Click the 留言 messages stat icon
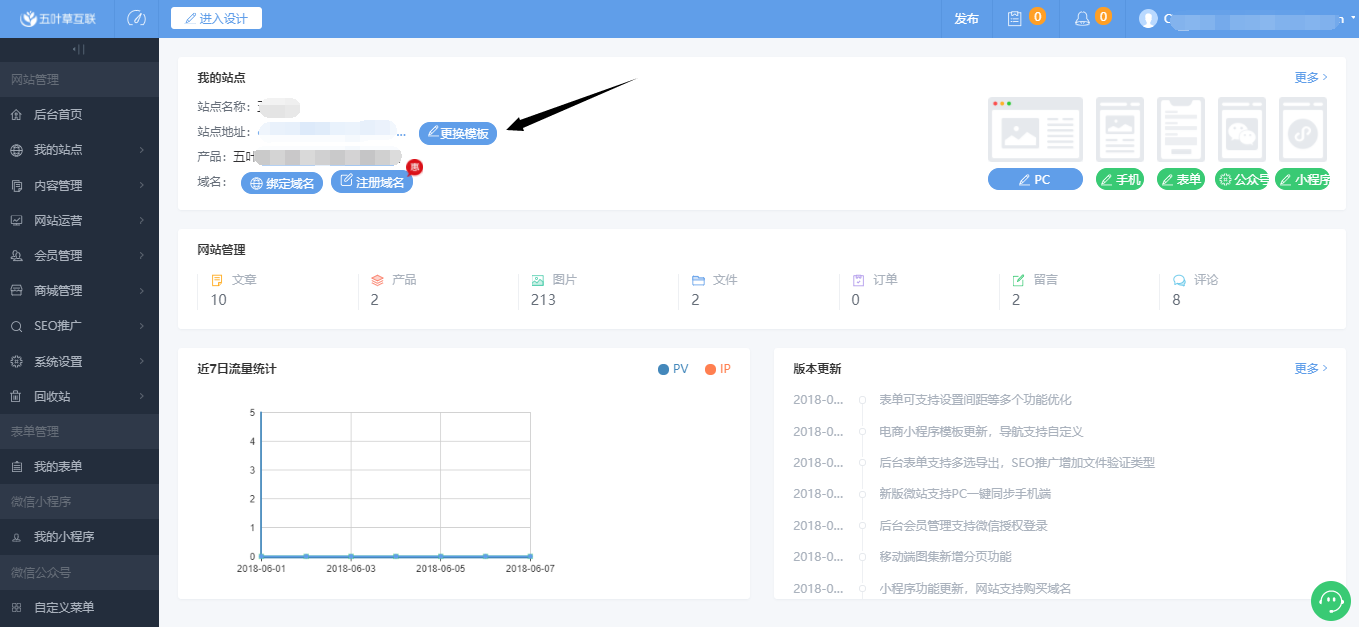This screenshot has height=627, width=1359. [1018, 280]
